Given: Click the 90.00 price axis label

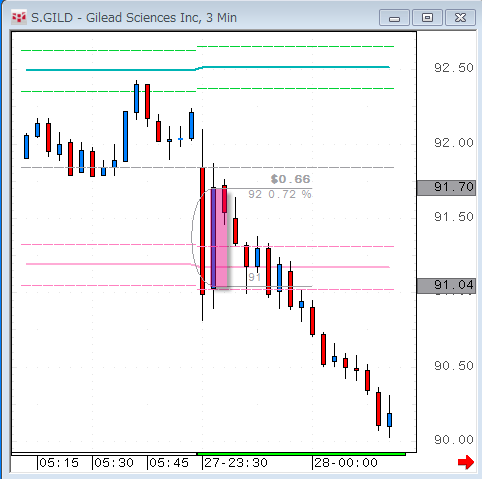Looking at the screenshot, I should 454,440.
